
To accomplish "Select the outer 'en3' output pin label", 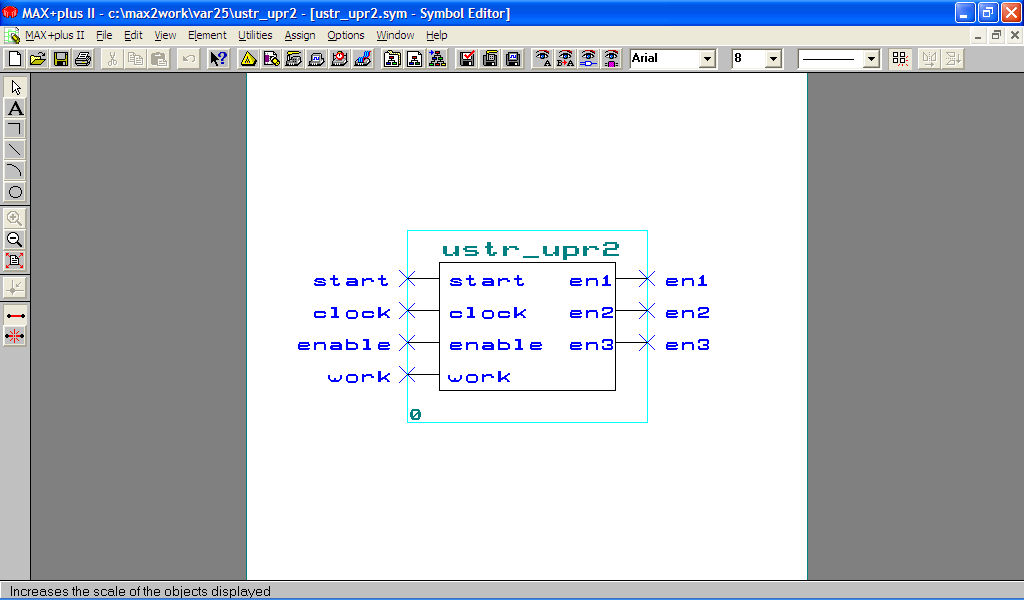I will (687, 345).
